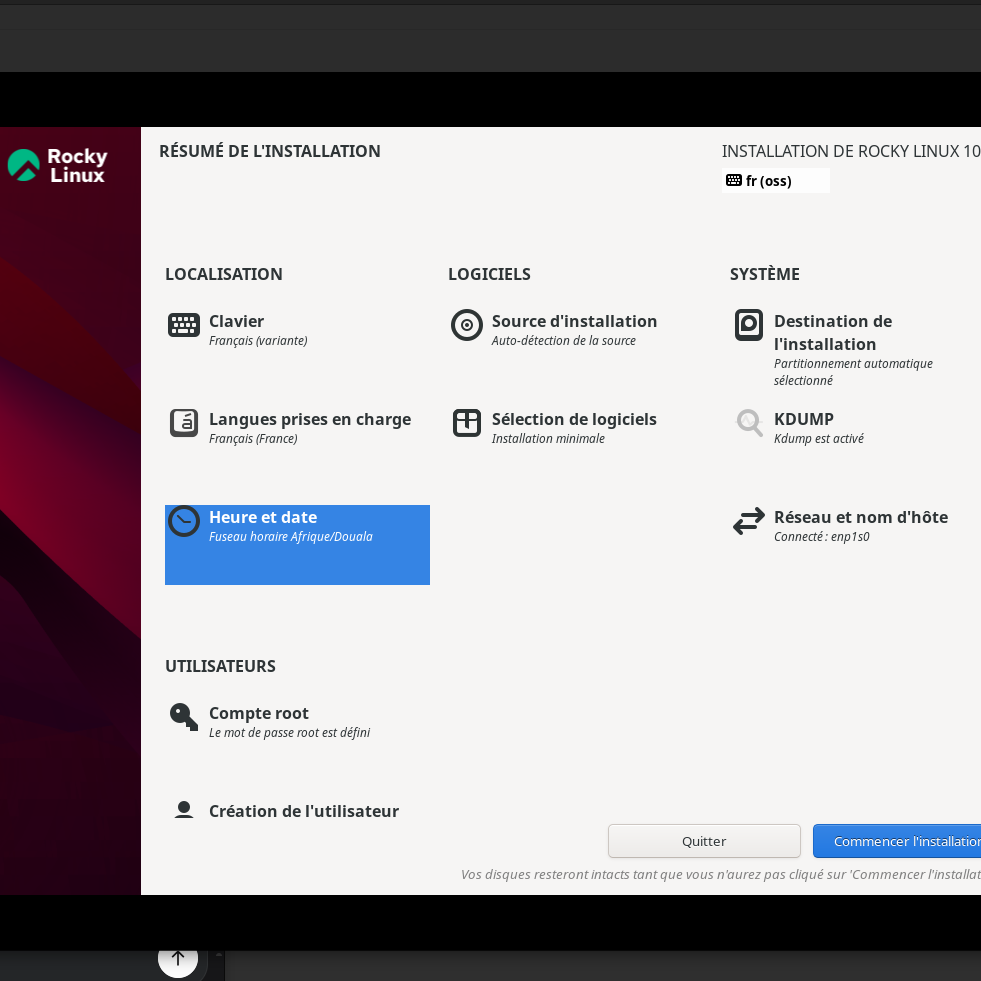This screenshot has width=981, height=981.
Task: Click the Heure et date clock icon
Action: (x=184, y=521)
